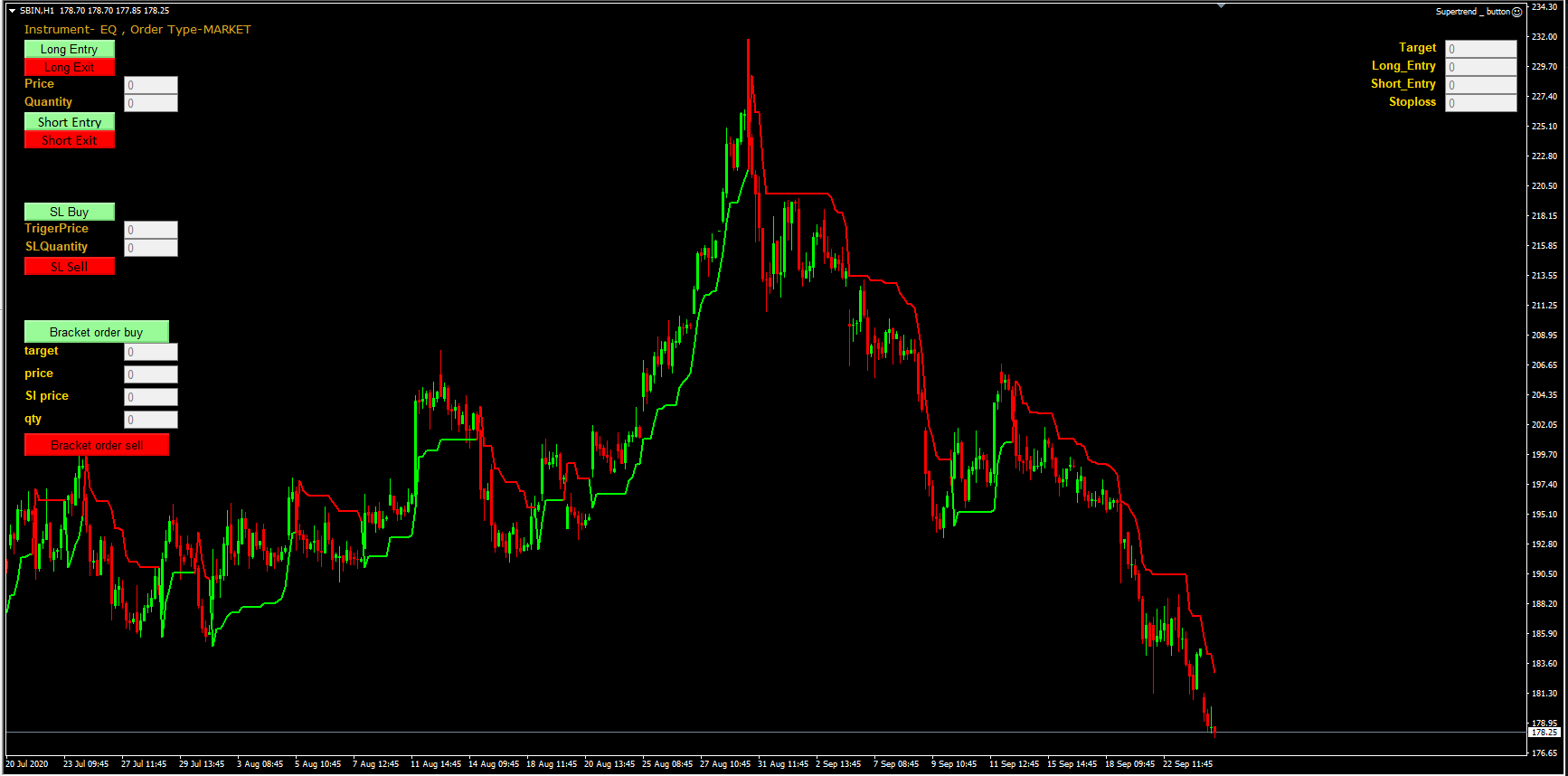Screen dimensions: 1568x776
Task: Click the Supertrend _ button indicator label
Action: point(1473,12)
